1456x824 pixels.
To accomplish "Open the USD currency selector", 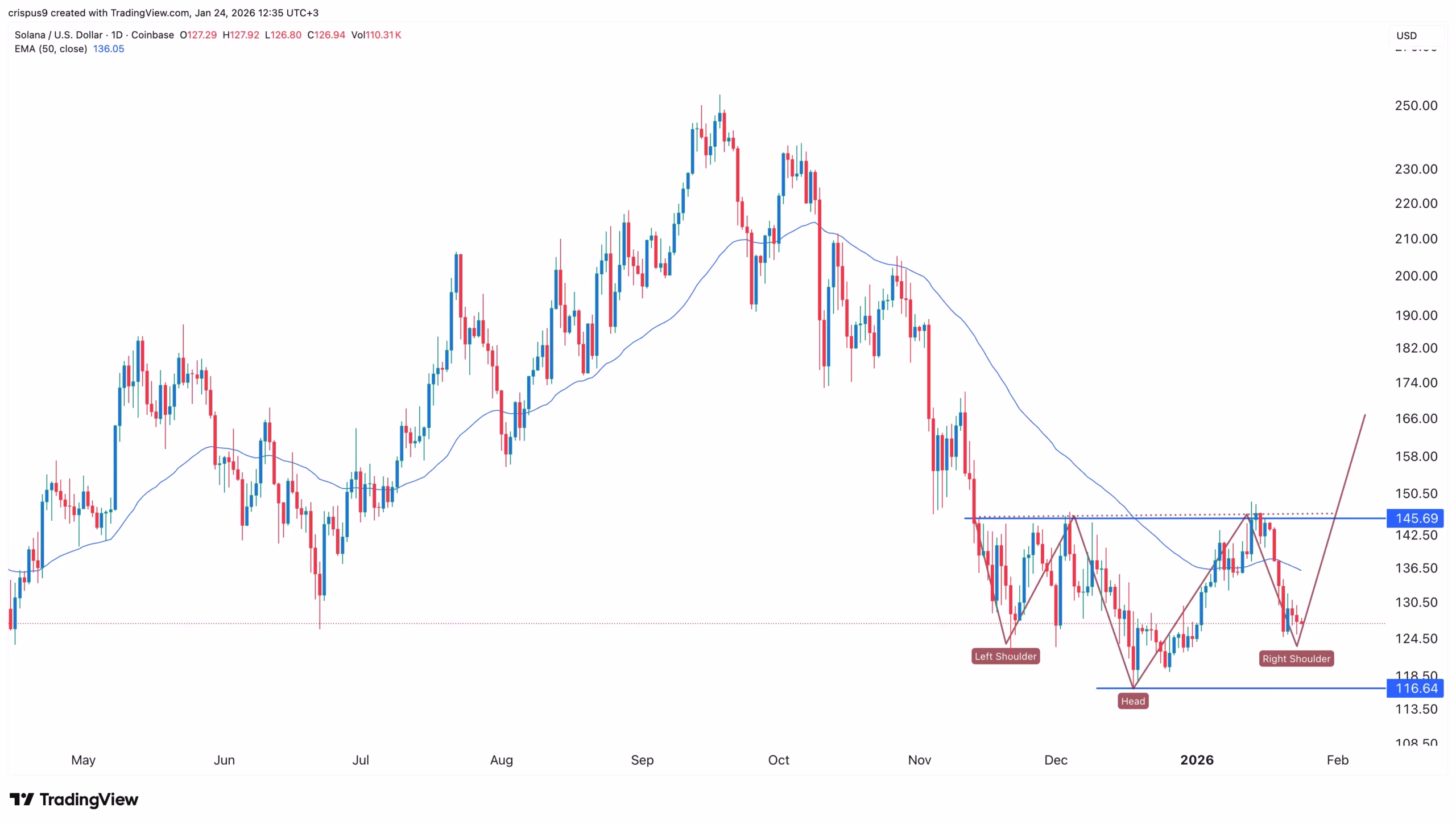I will pos(1407,35).
